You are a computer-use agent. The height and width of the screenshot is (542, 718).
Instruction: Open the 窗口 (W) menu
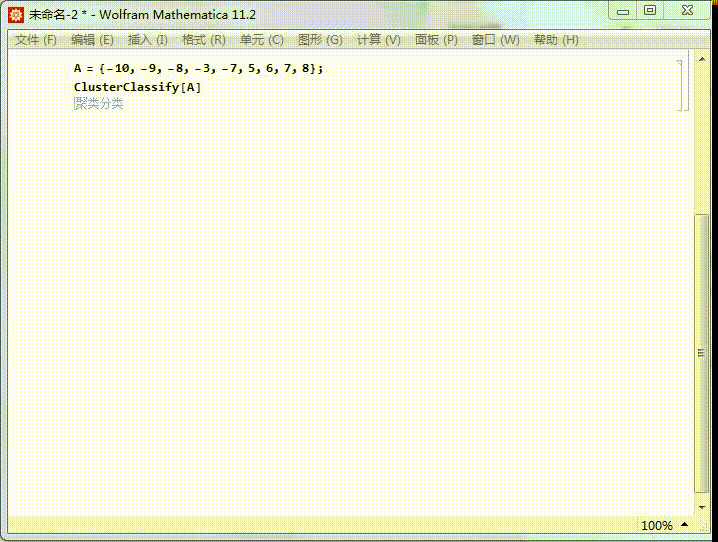coord(495,40)
